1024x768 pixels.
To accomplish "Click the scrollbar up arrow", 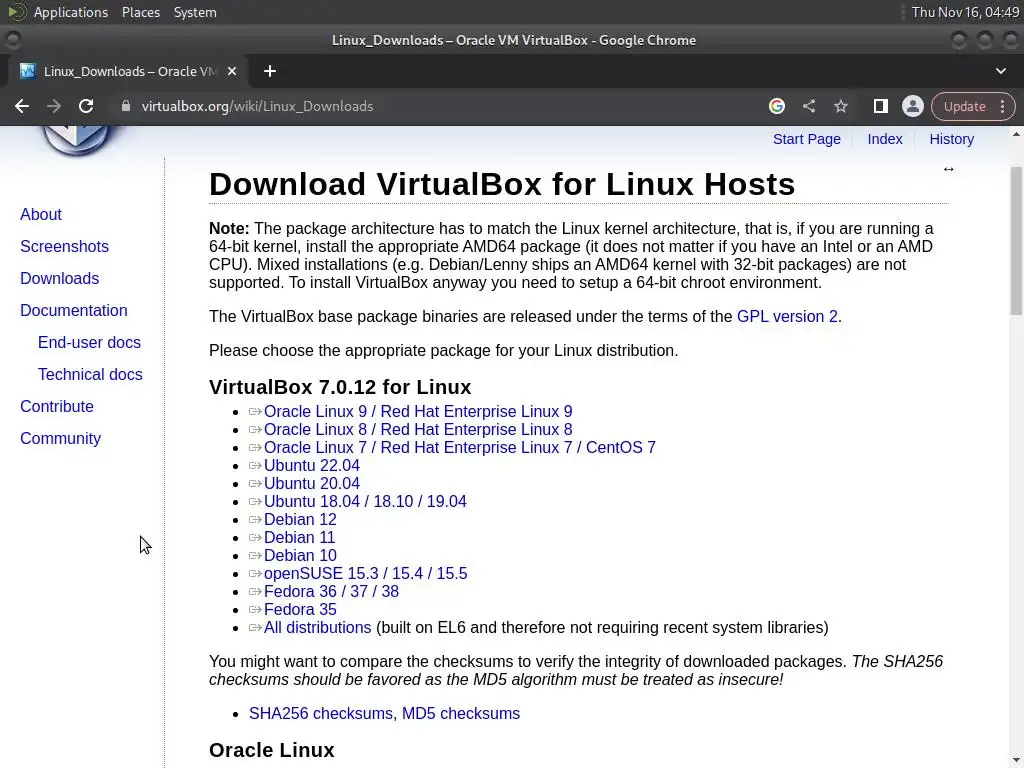I will click(1016, 134).
